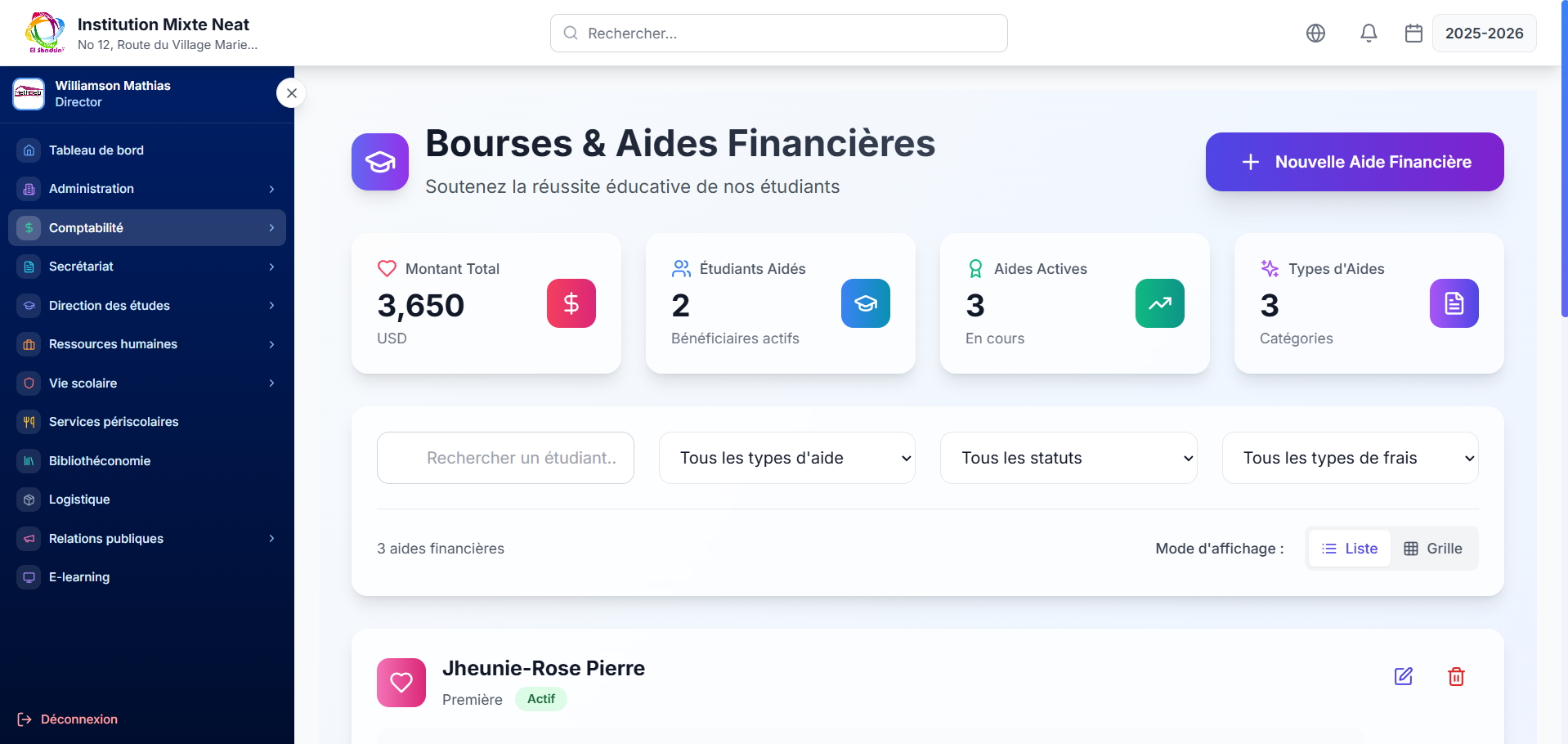Click the globe language icon

pos(1315,34)
